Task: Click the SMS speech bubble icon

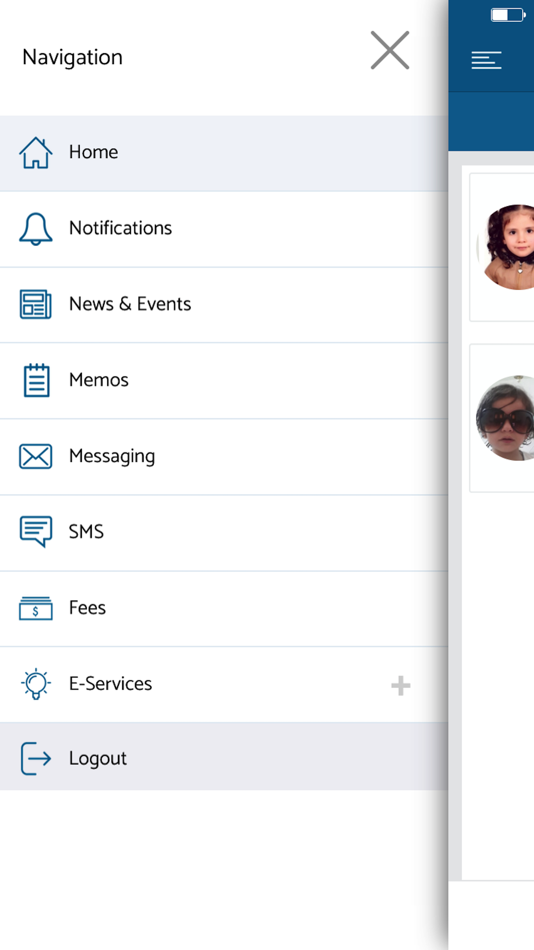Action: tap(36, 531)
